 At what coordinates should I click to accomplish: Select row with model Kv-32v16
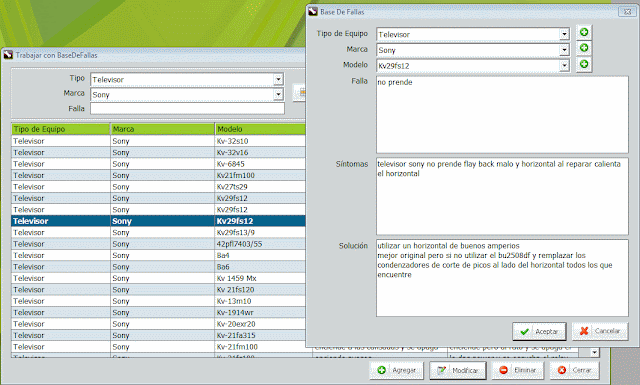(x=158, y=152)
